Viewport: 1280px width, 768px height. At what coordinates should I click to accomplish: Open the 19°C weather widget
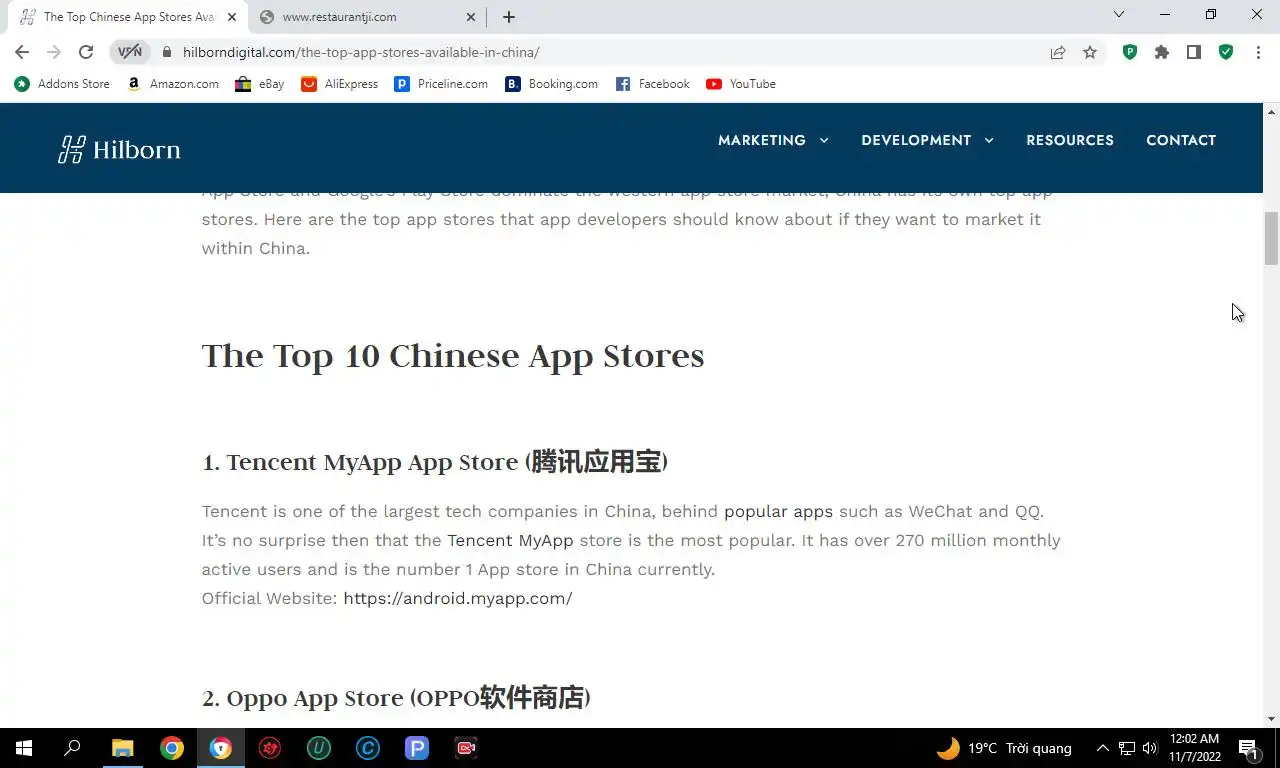tap(1004, 748)
